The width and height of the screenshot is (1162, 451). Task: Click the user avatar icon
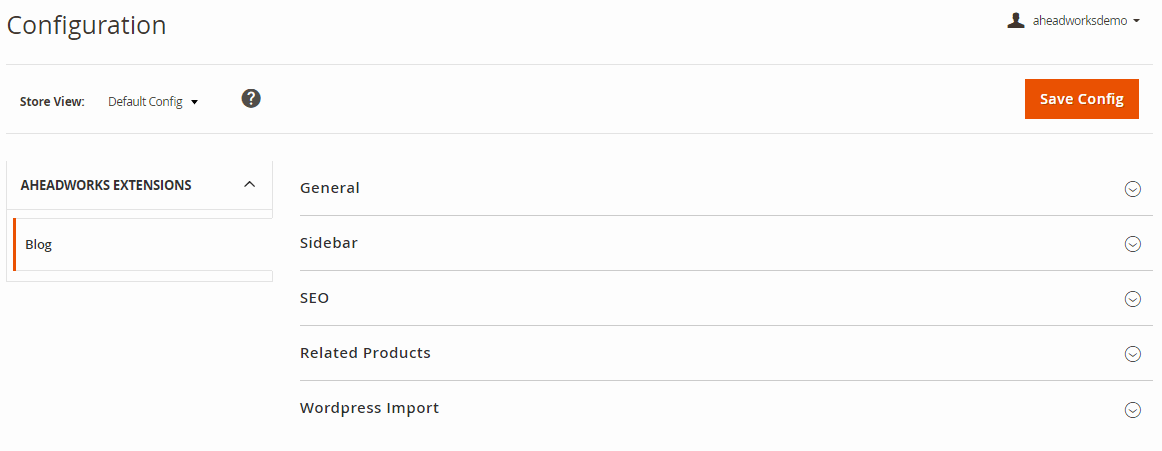click(1015, 21)
